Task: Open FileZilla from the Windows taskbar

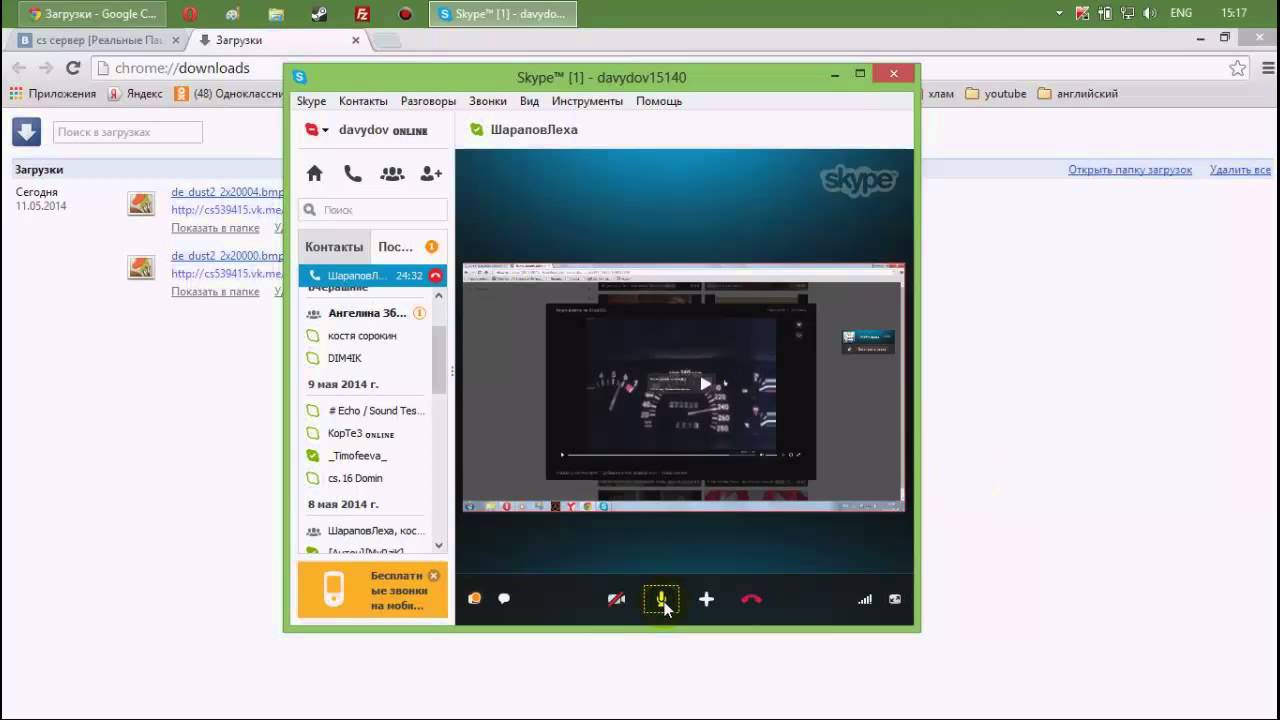Action: tap(362, 14)
